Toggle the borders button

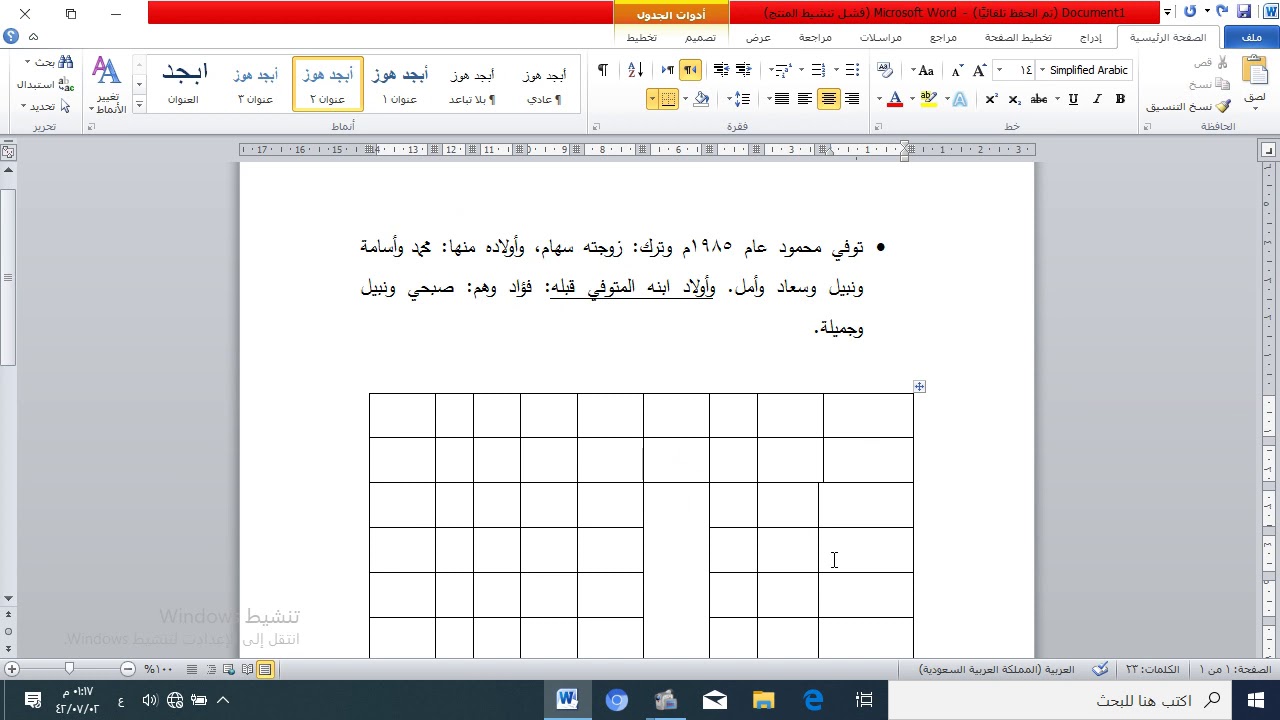click(x=668, y=99)
